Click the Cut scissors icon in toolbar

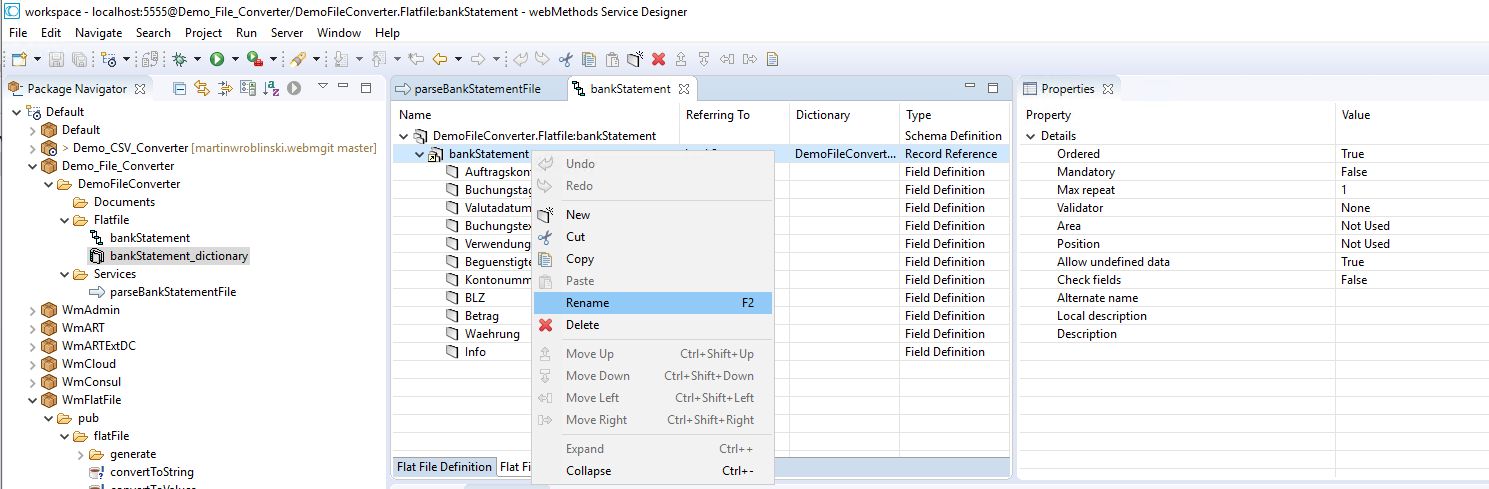coord(566,59)
